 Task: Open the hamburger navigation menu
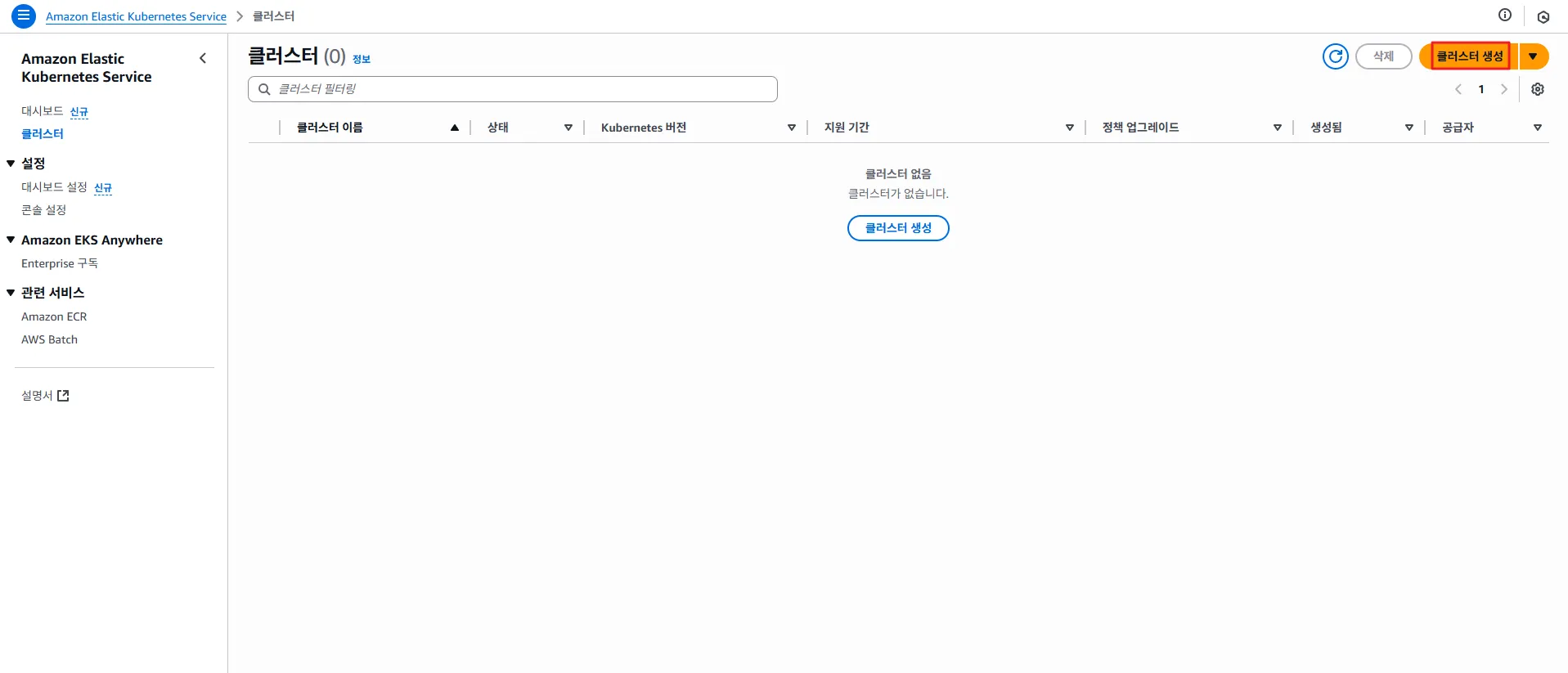24,16
